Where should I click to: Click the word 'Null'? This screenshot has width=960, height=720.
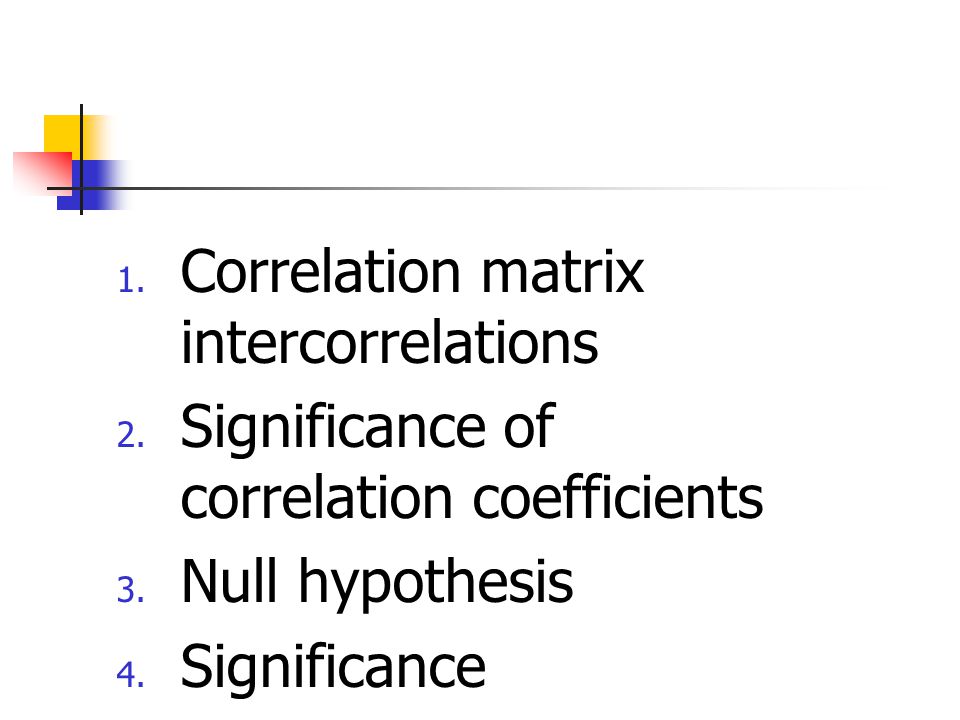pos(229,580)
